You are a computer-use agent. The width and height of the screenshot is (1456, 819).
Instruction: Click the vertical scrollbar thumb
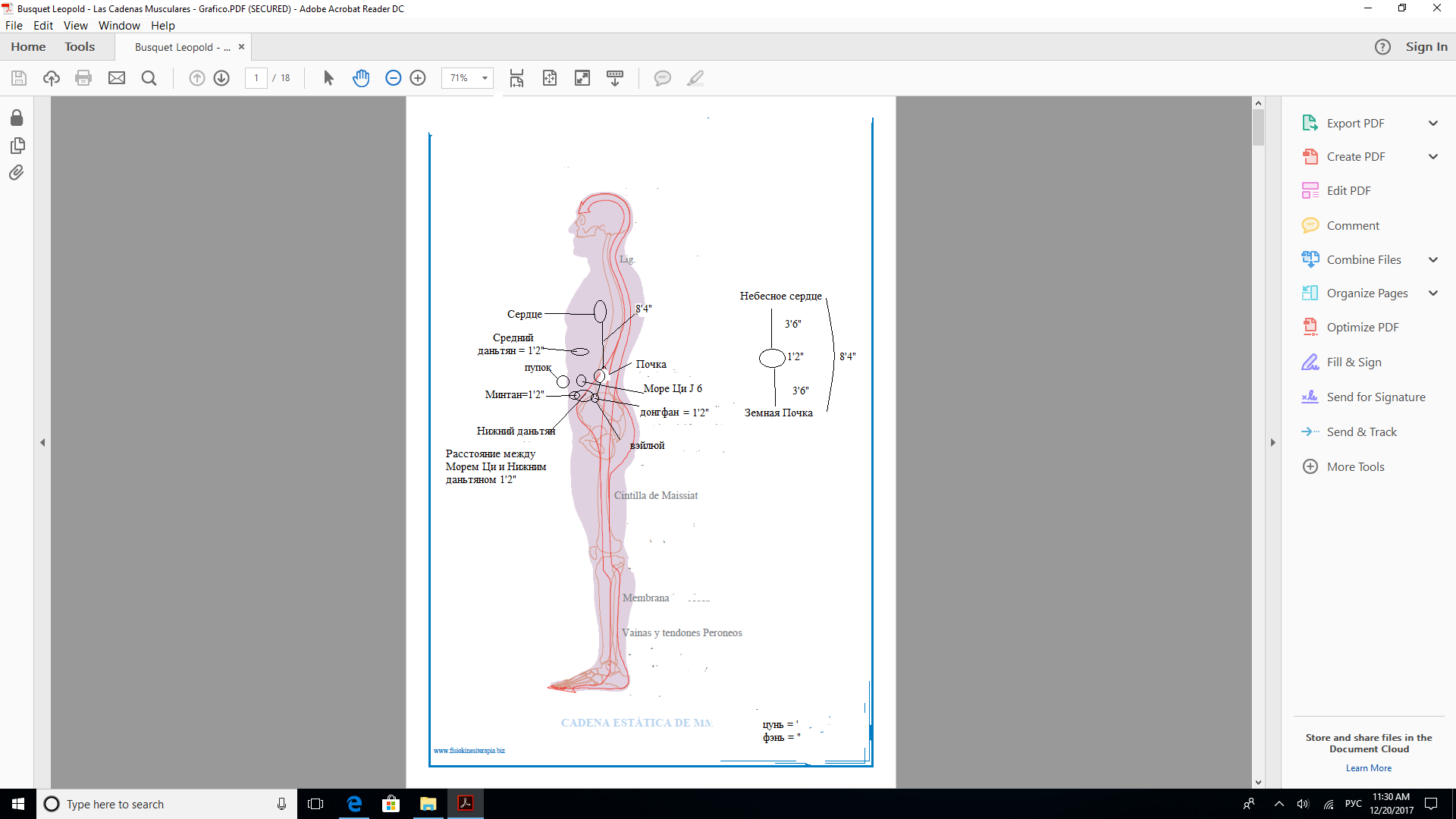[1259, 127]
